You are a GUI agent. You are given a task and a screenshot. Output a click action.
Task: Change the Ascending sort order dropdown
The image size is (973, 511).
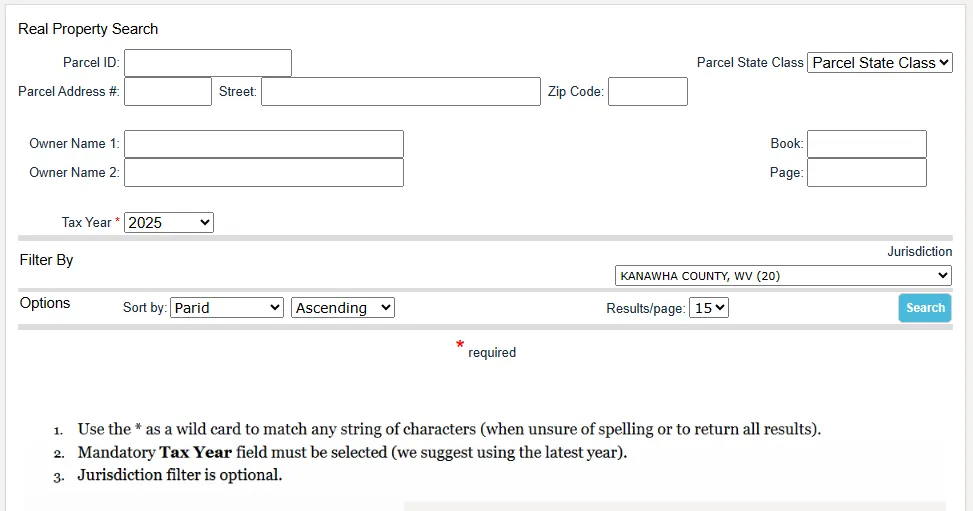point(343,308)
